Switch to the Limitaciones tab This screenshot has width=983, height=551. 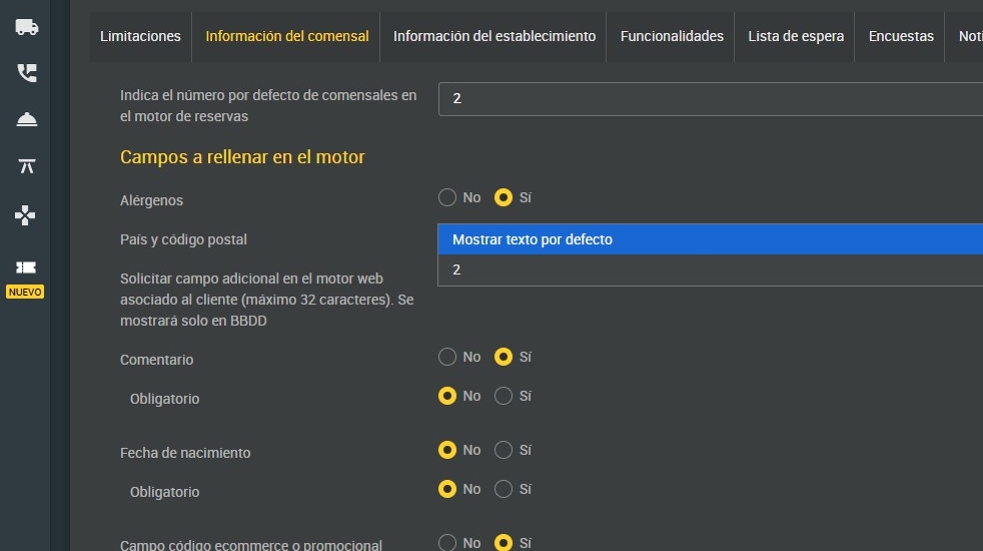tap(140, 36)
